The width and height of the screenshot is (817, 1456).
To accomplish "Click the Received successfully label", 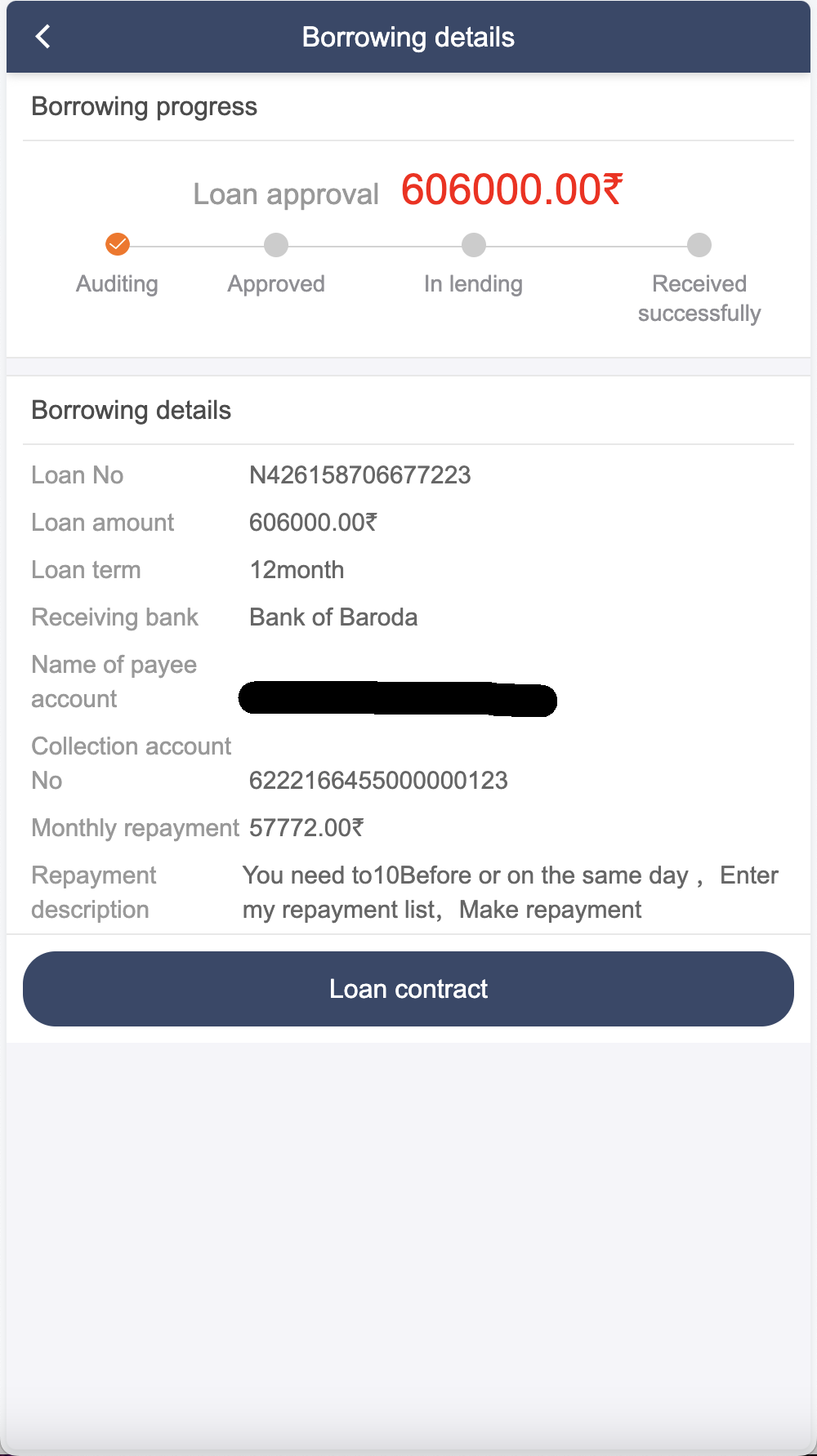I will [x=699, y=299].
